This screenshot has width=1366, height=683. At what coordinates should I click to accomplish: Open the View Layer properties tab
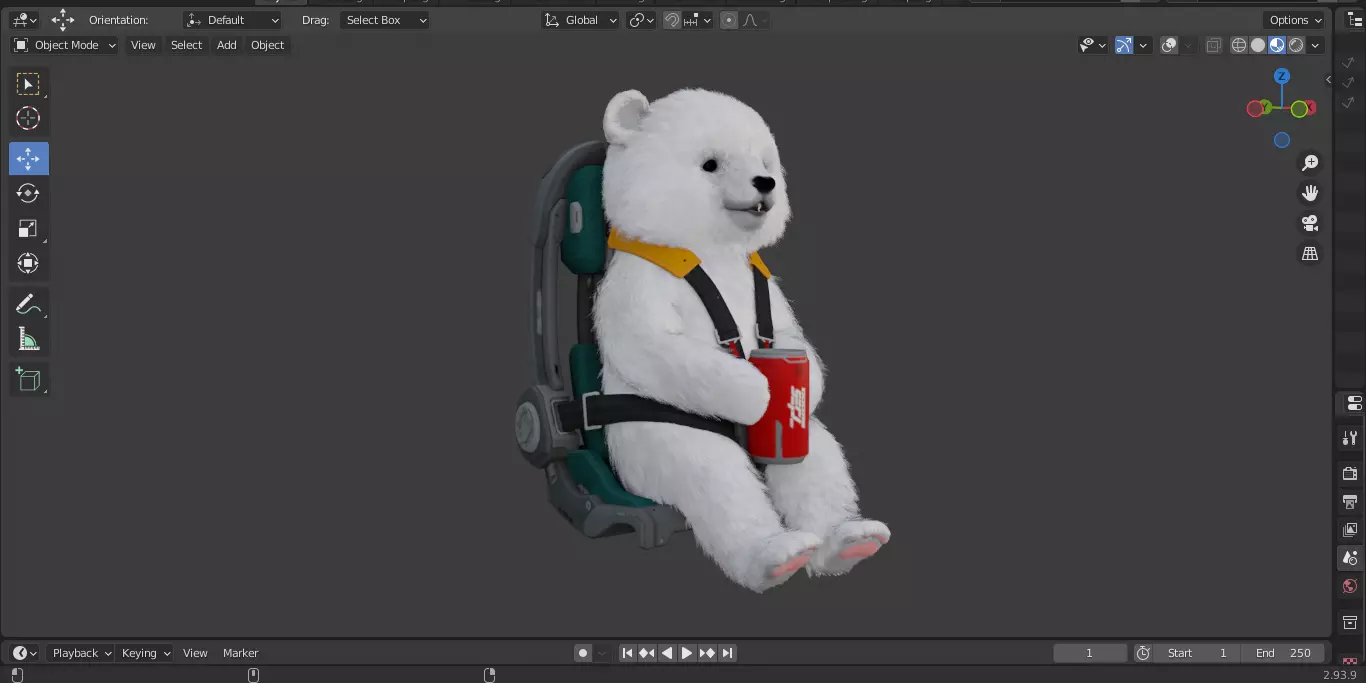(1350, 530)
